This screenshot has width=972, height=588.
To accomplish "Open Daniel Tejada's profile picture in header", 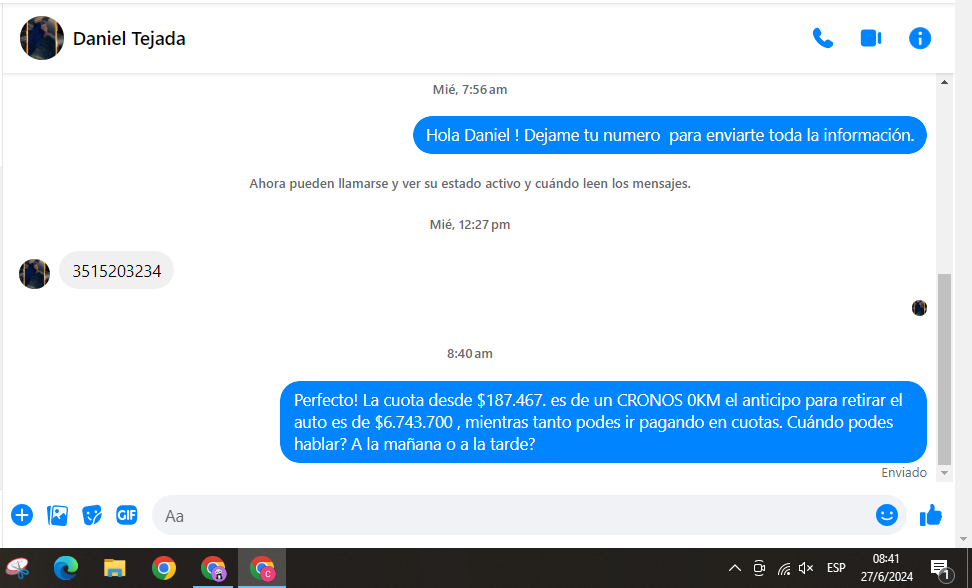I will point(42,39).
